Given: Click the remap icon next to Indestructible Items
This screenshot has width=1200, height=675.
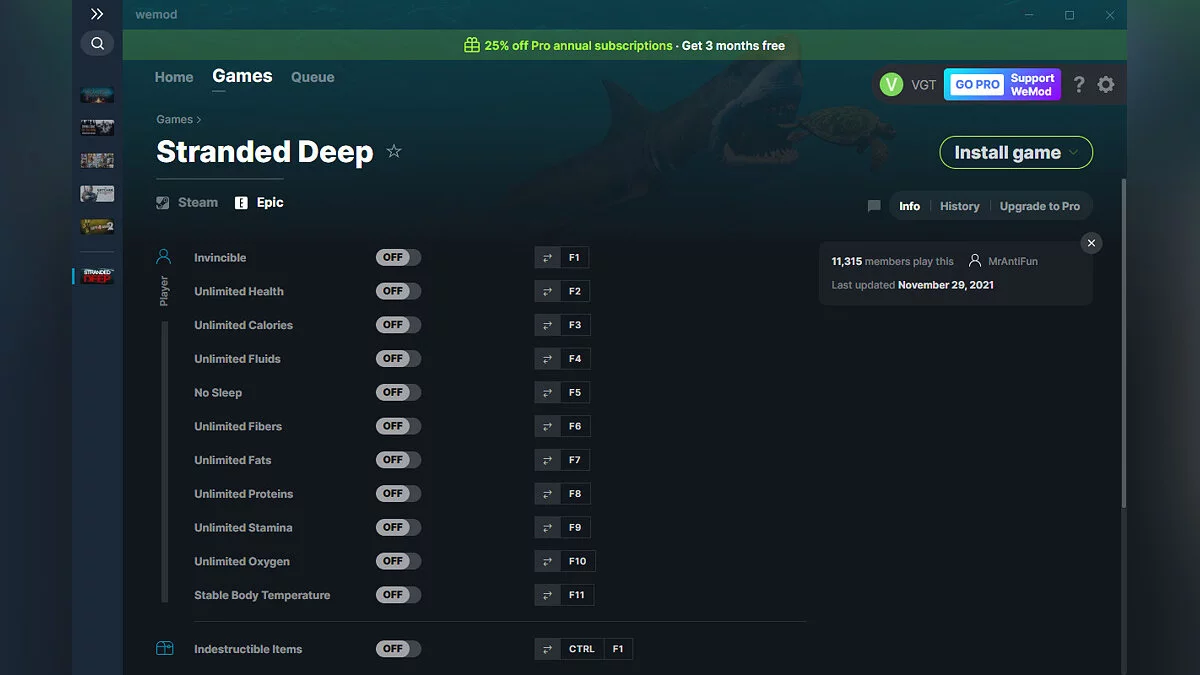Looking at the screenshot, I should (547, 648).
